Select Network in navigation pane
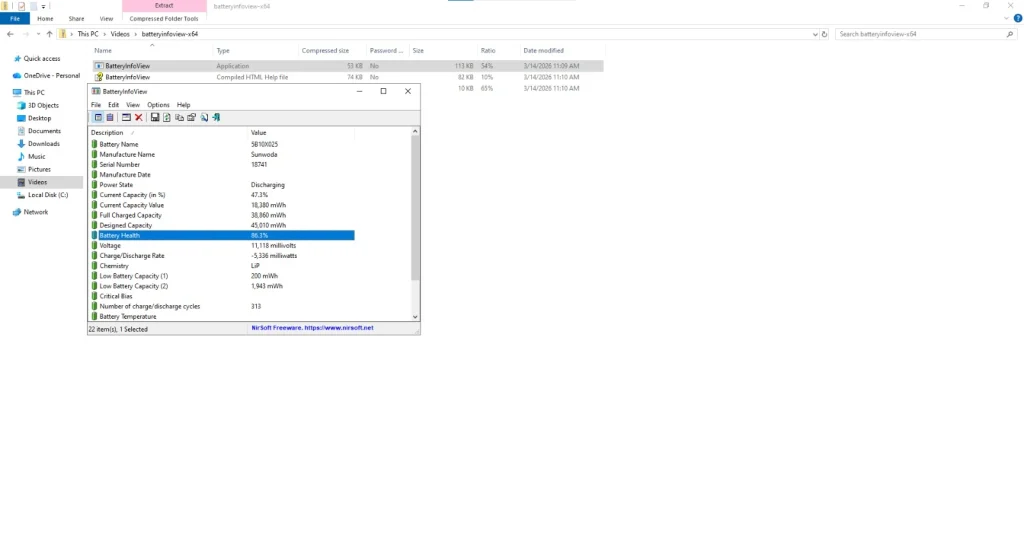The height and width of the screenshot is (535, 1024). coord(35,212)
